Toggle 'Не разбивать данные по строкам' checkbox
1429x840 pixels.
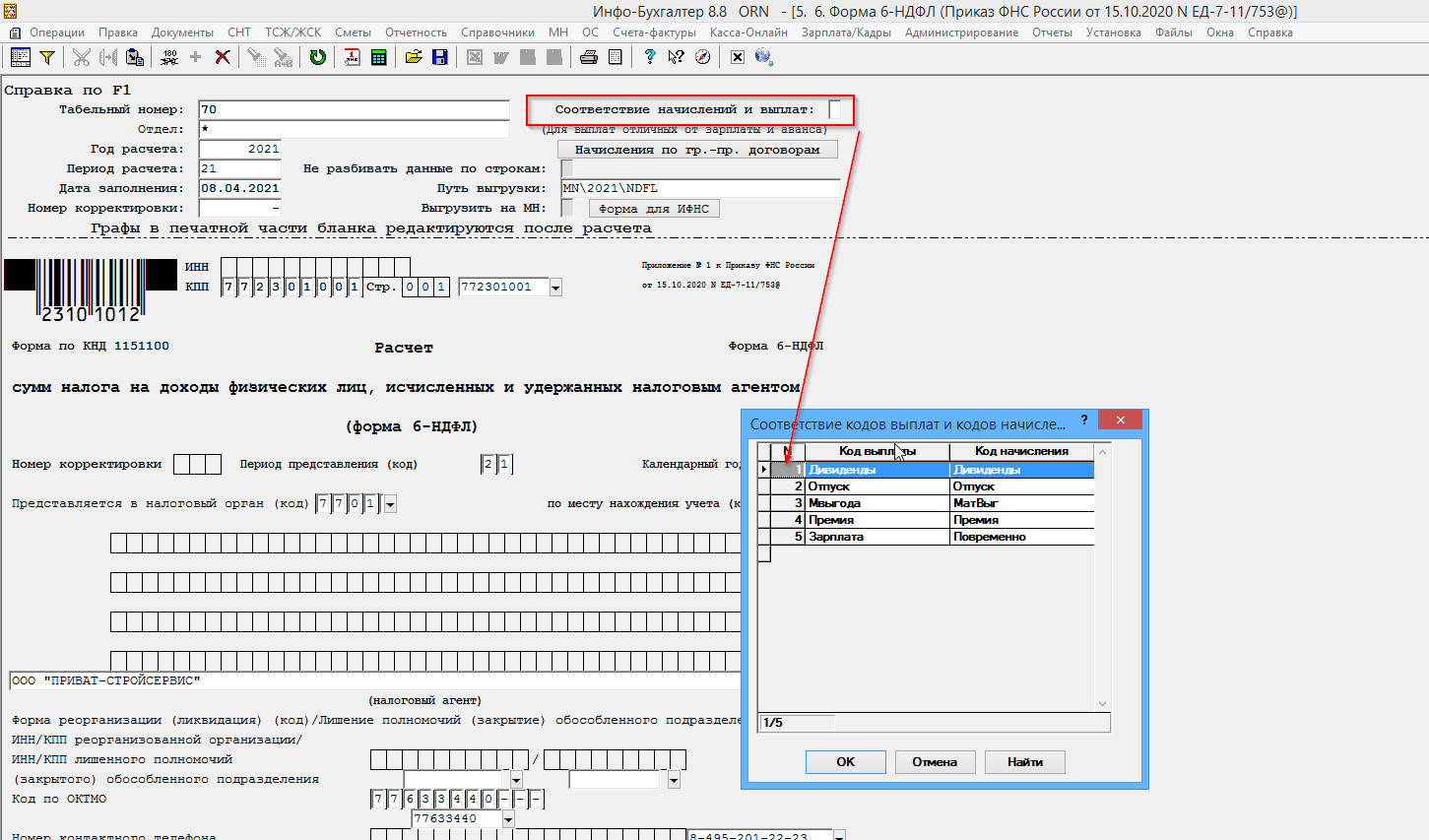[566, 168]
